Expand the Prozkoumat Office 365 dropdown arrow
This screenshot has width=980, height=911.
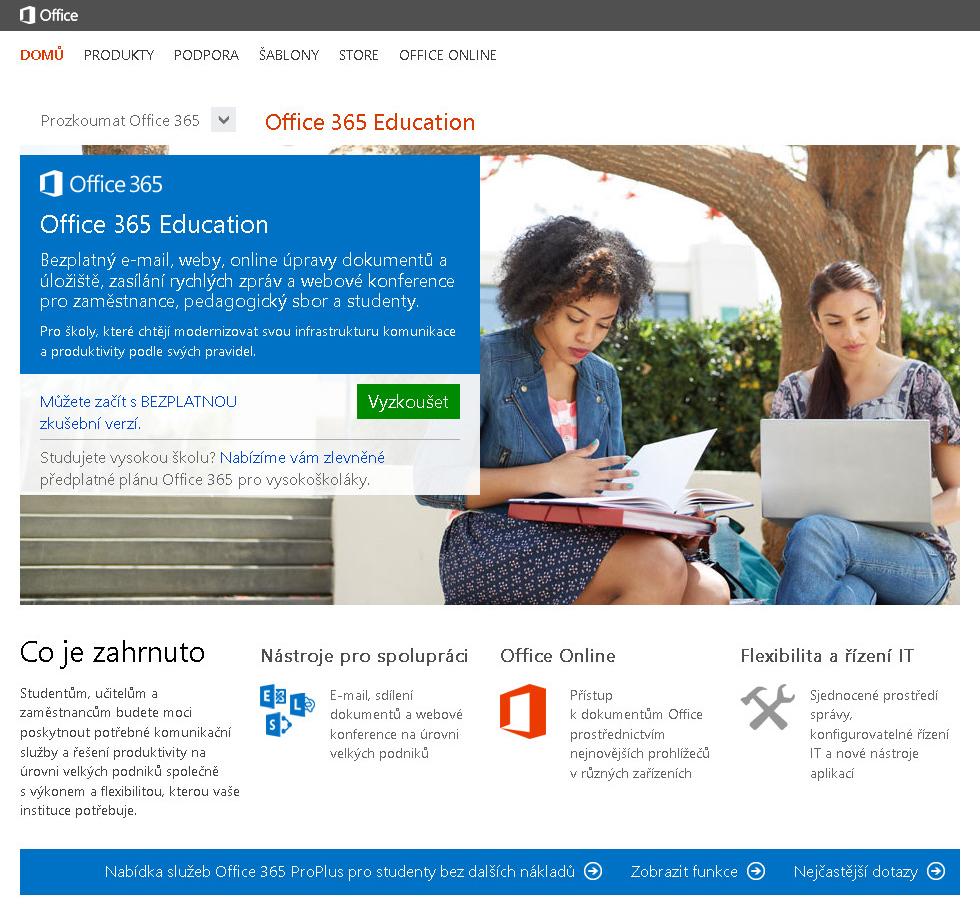pos(223,119)
